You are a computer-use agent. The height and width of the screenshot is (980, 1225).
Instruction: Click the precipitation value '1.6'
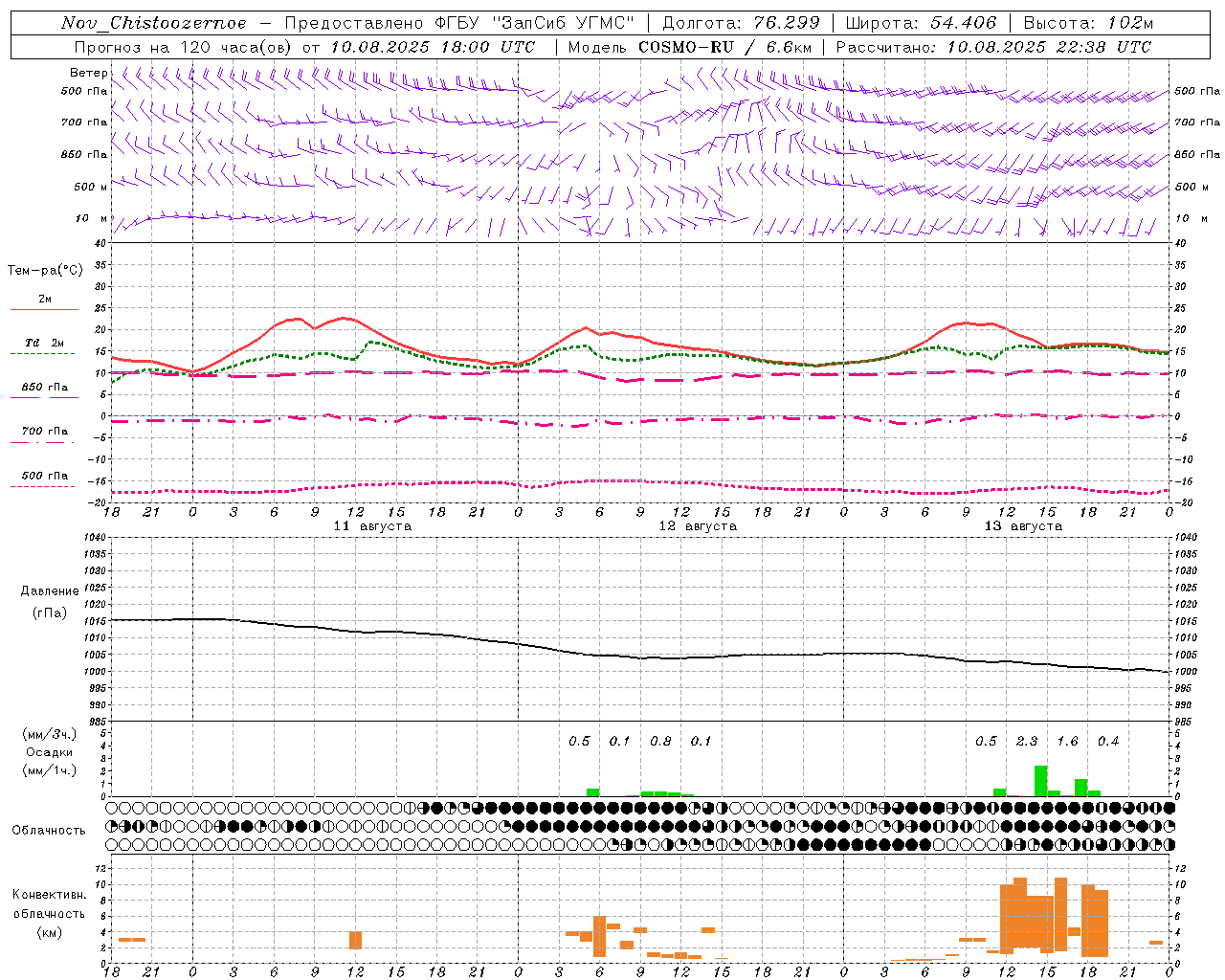[1067, 742]
